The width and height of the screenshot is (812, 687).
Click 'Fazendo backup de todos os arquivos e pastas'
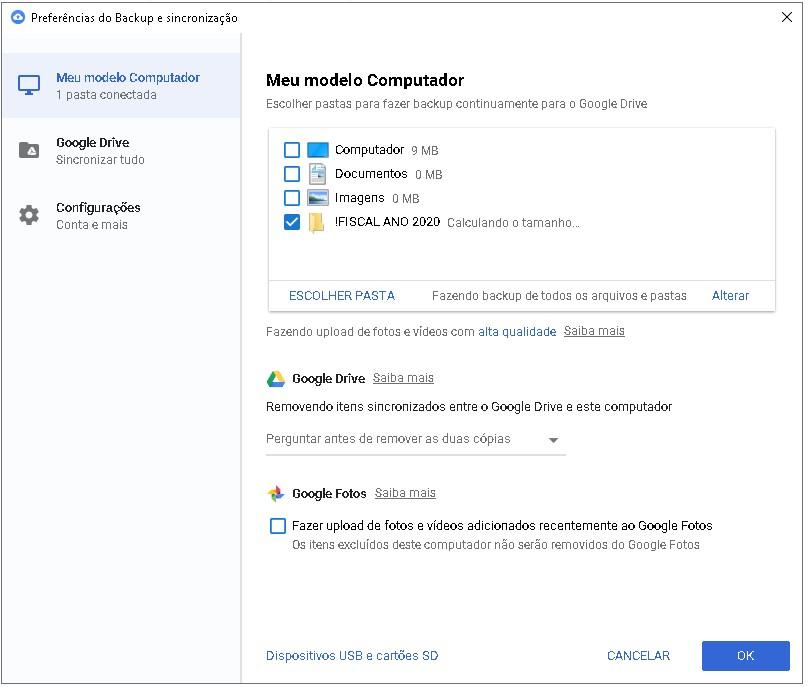click(x=559, y=296)
